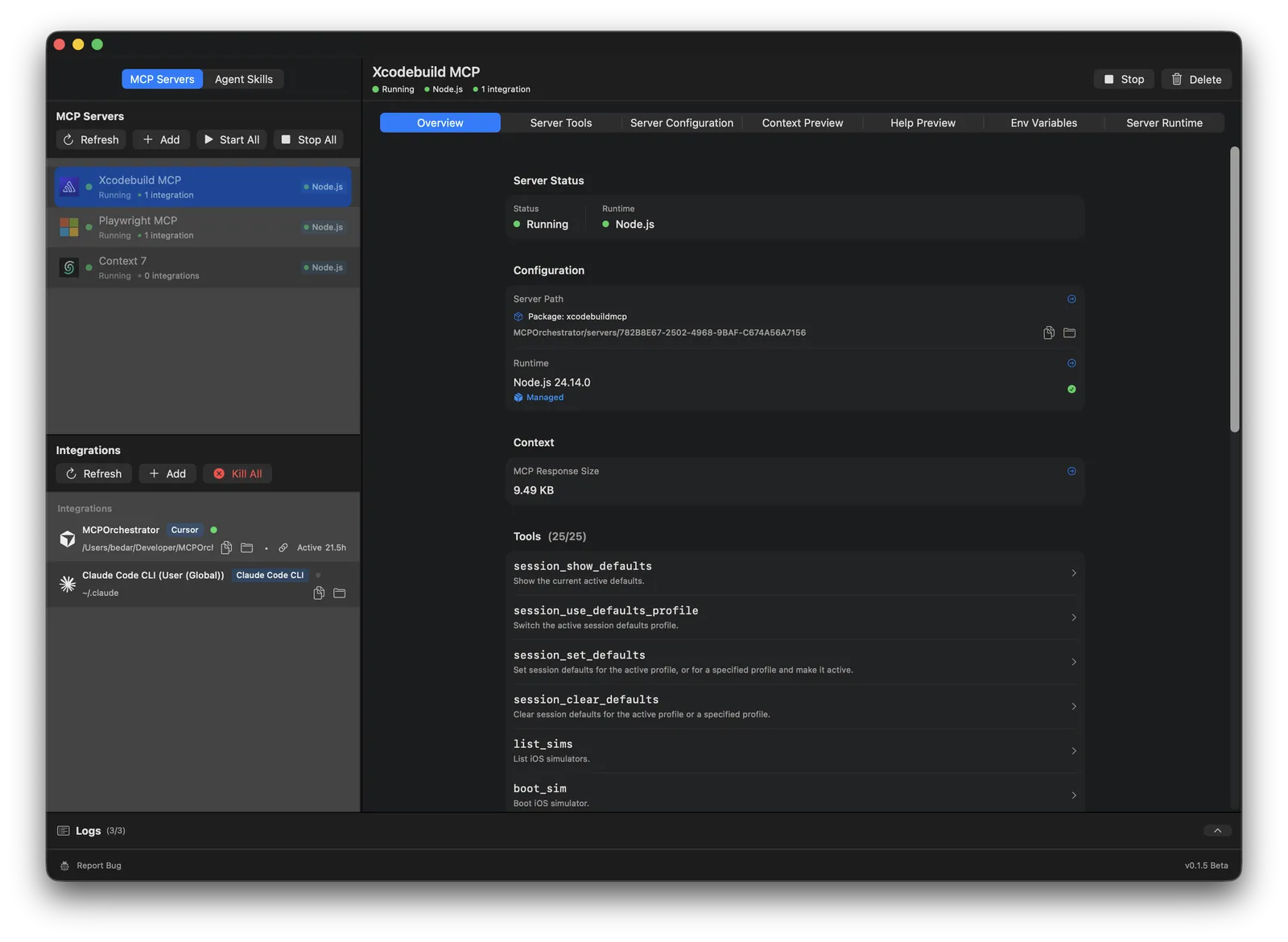Expand the session_show_defaults tool chevron
The height and width of the screenshot is (942, 1288).
coord(1073,572)
